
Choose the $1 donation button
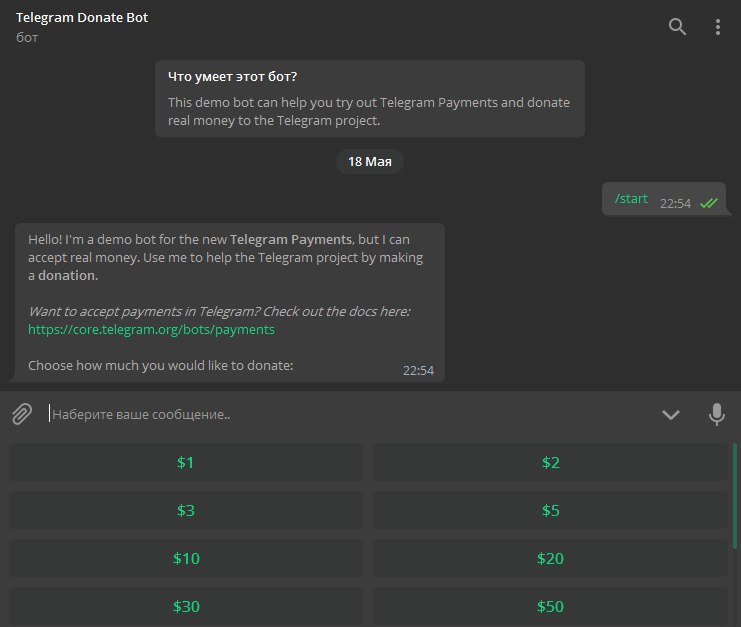(186, 462)
